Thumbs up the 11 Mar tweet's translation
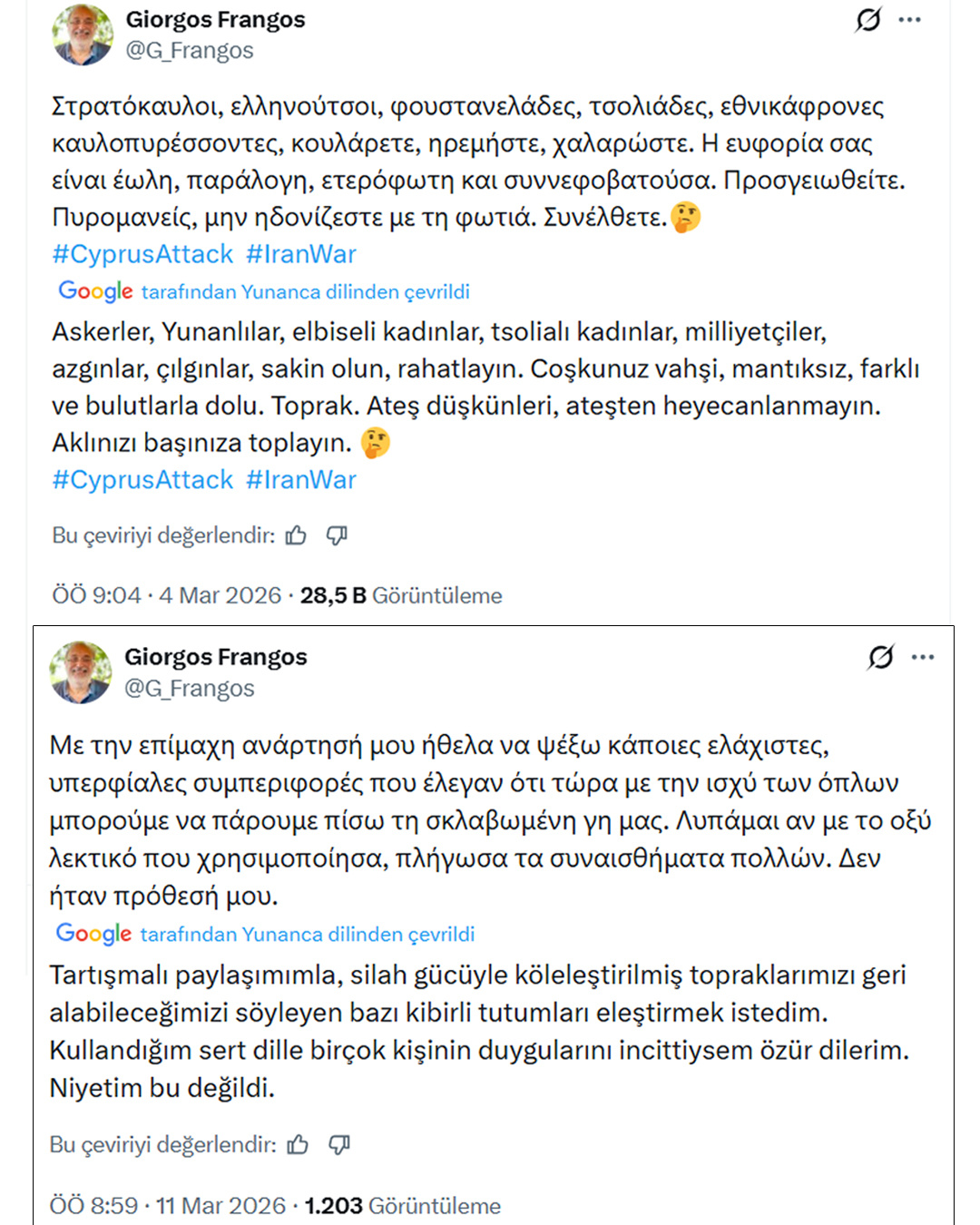980x1225 pixels. (x=298, y=1145)
